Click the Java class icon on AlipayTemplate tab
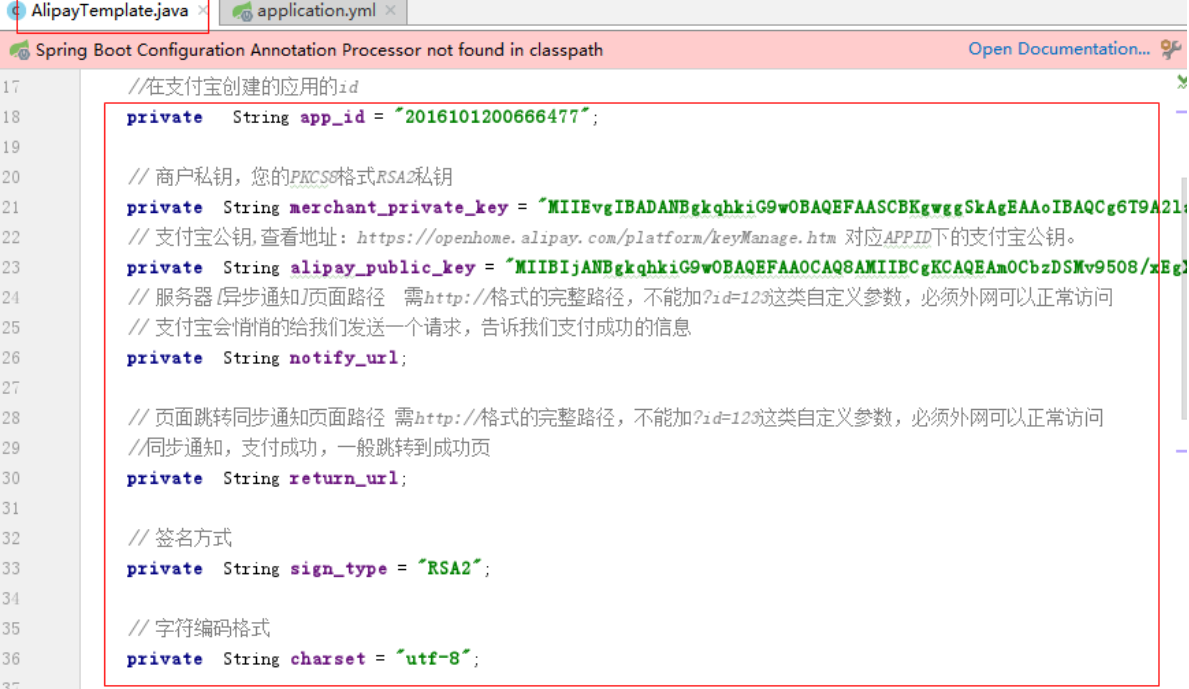This screenshot has height=689, width=1189. pos(16,11)
